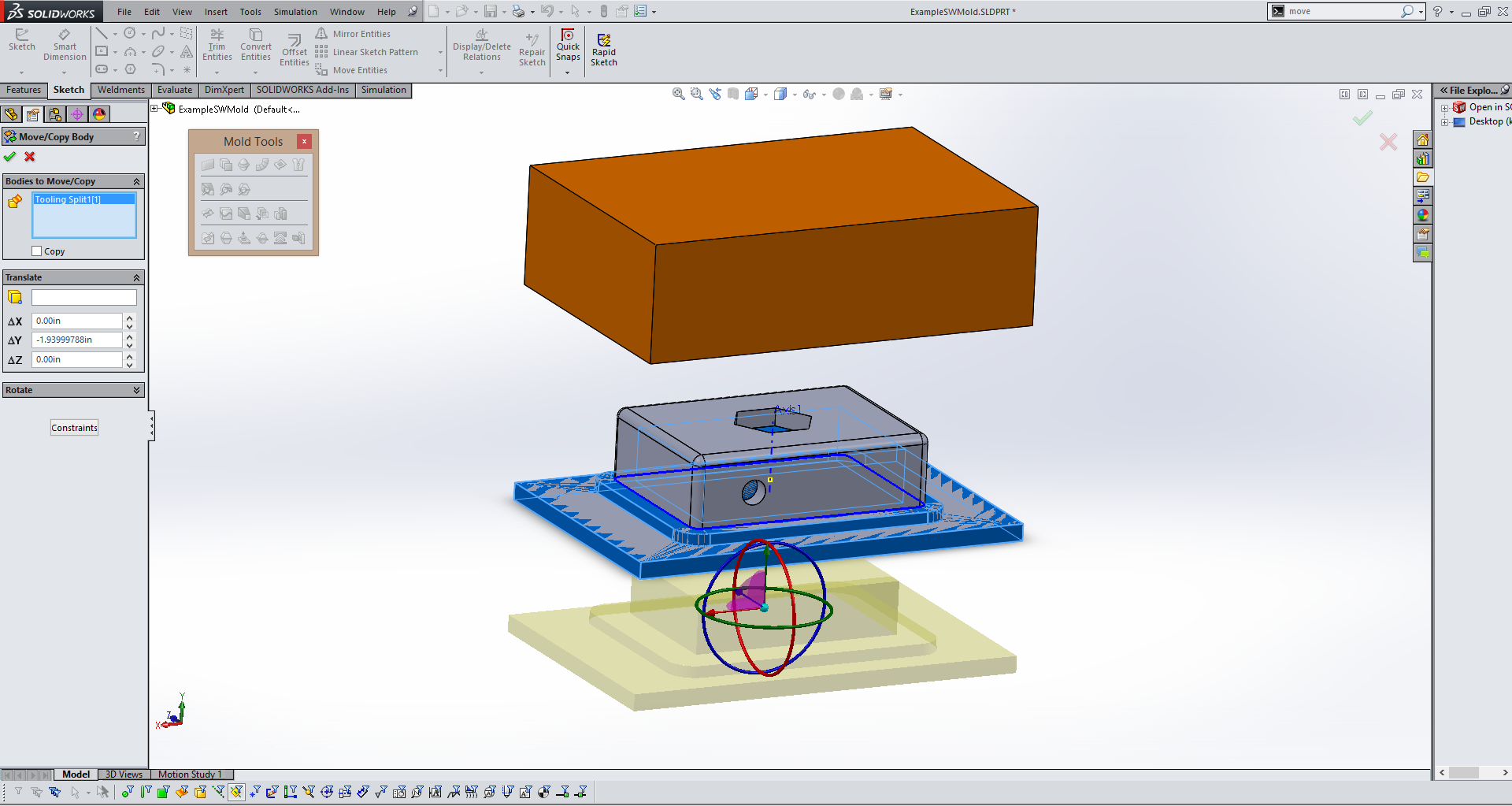Click Zoom to Area icon

click(696, 94)
